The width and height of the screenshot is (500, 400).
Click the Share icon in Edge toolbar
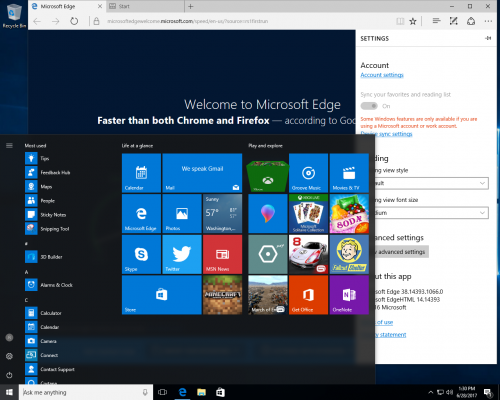click(471, 21)
